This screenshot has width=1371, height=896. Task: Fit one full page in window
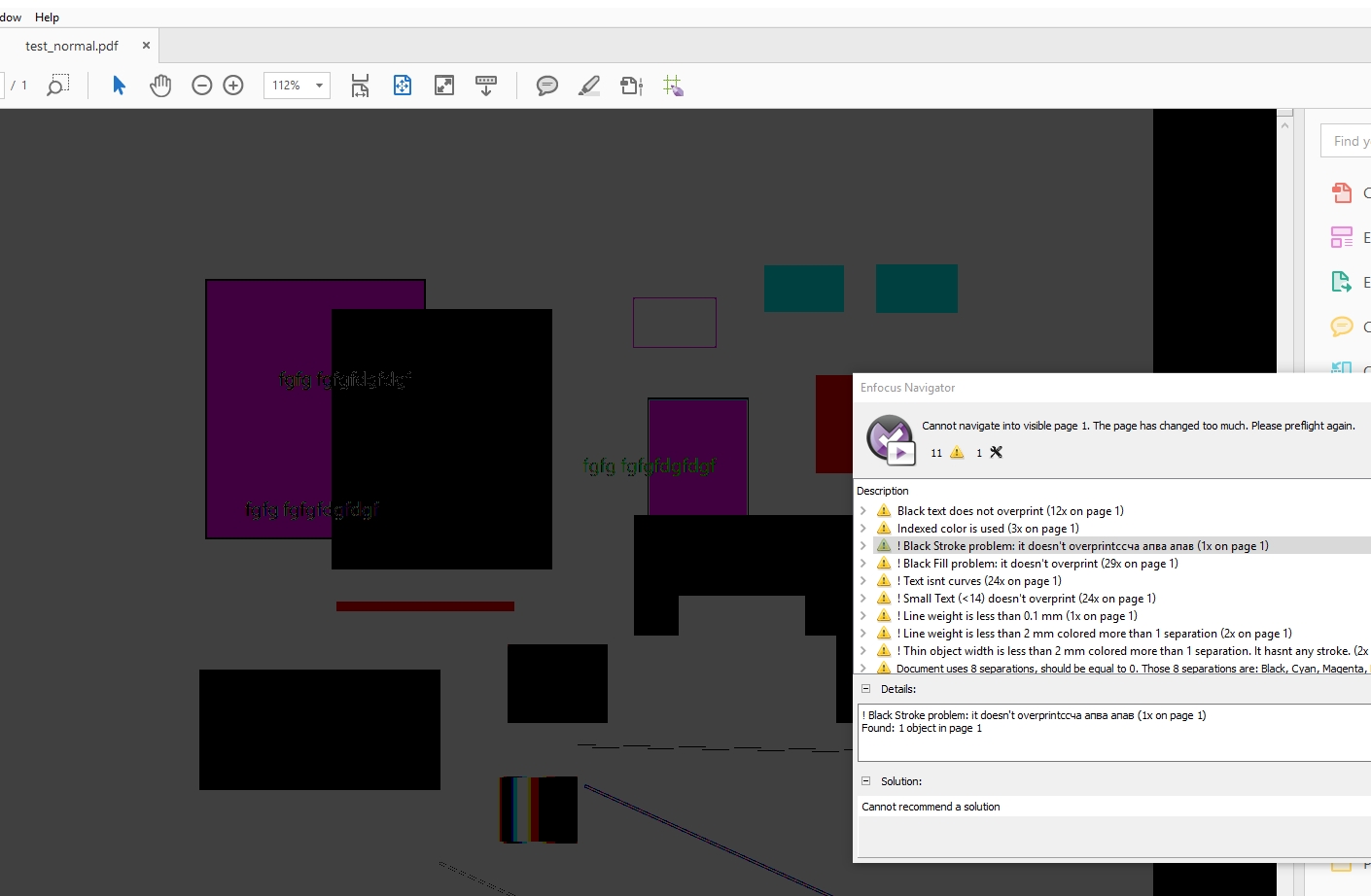[403, 86]
